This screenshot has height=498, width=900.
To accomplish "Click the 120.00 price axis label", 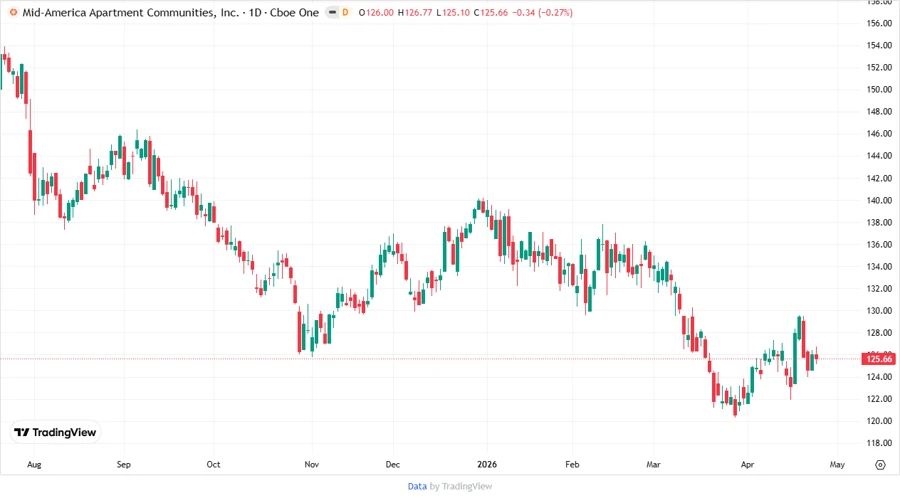I will [x=879, y=421].
